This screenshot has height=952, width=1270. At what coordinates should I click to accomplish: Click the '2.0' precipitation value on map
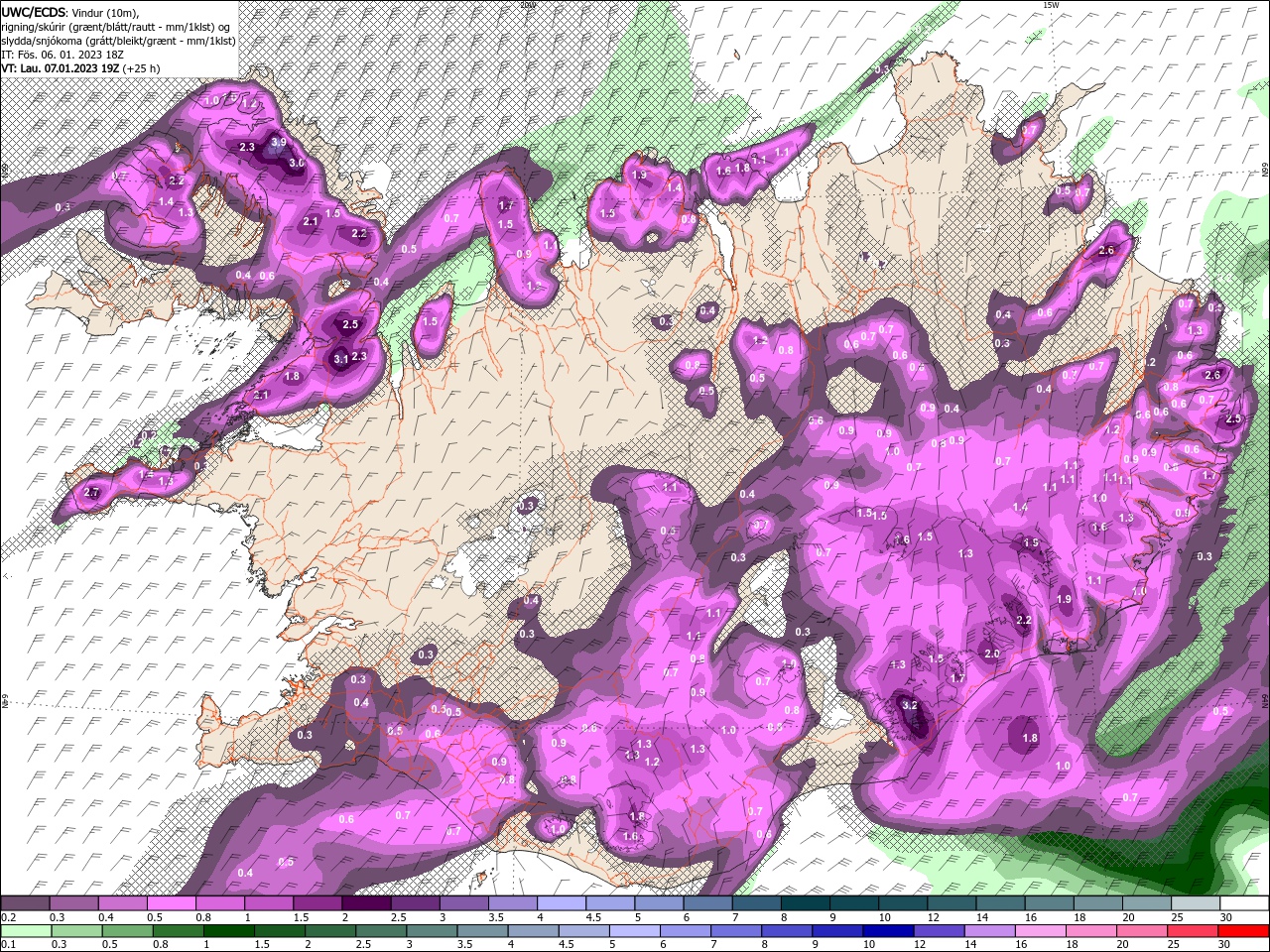click(x=991, y=654)
